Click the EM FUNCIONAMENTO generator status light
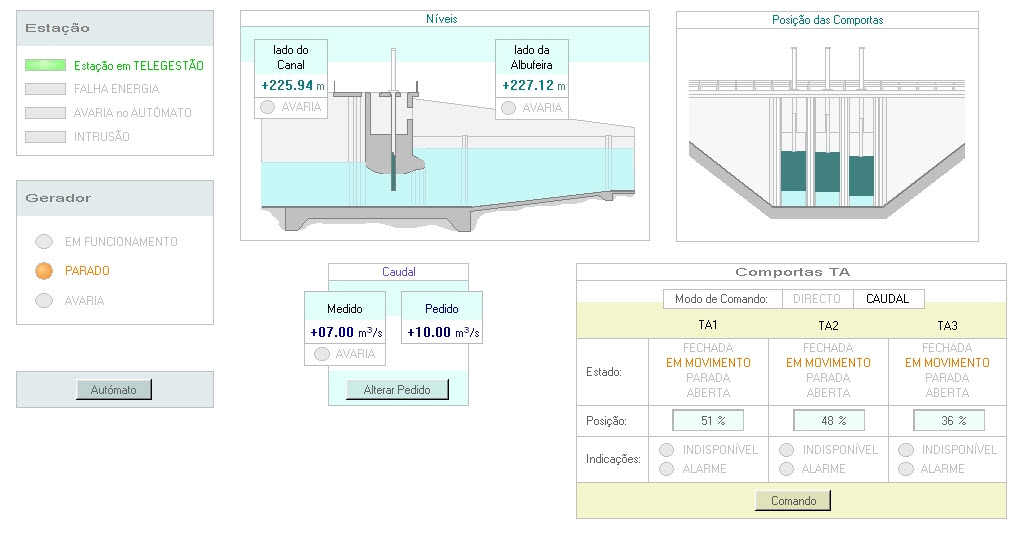 43,242
